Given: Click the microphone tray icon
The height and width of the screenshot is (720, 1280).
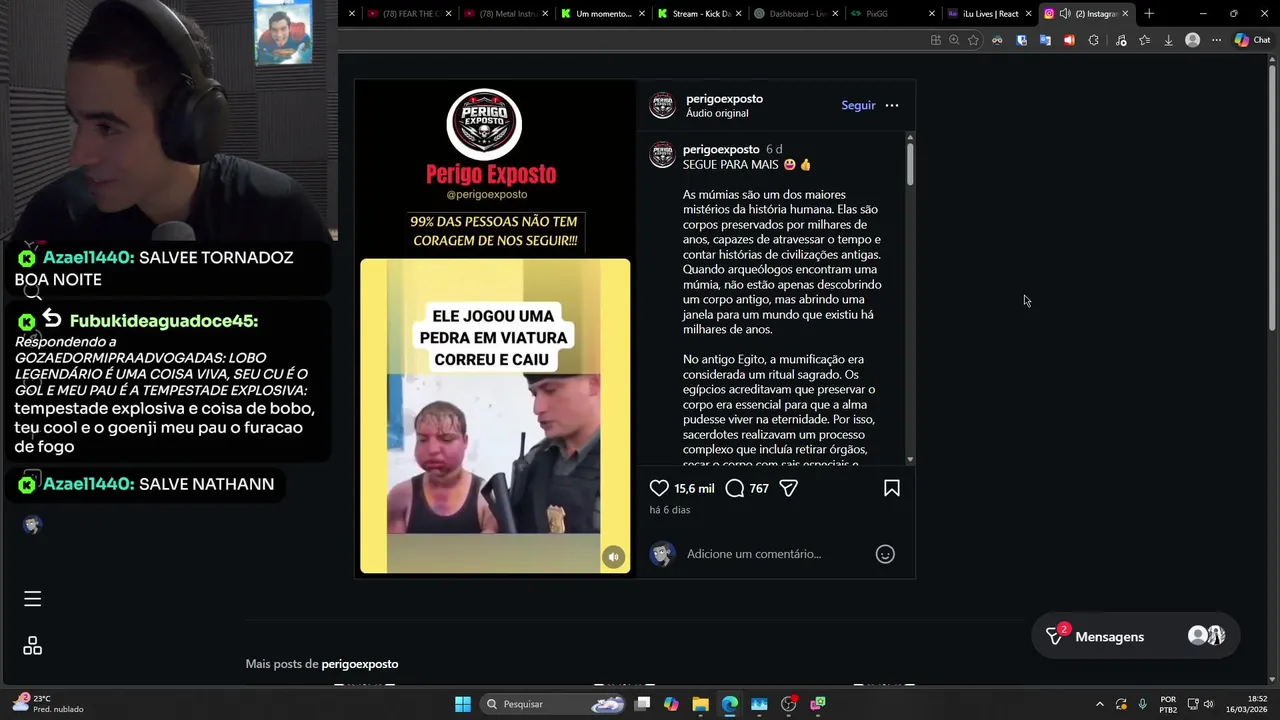Looking at the screenshot, I should pos(1142,704).
